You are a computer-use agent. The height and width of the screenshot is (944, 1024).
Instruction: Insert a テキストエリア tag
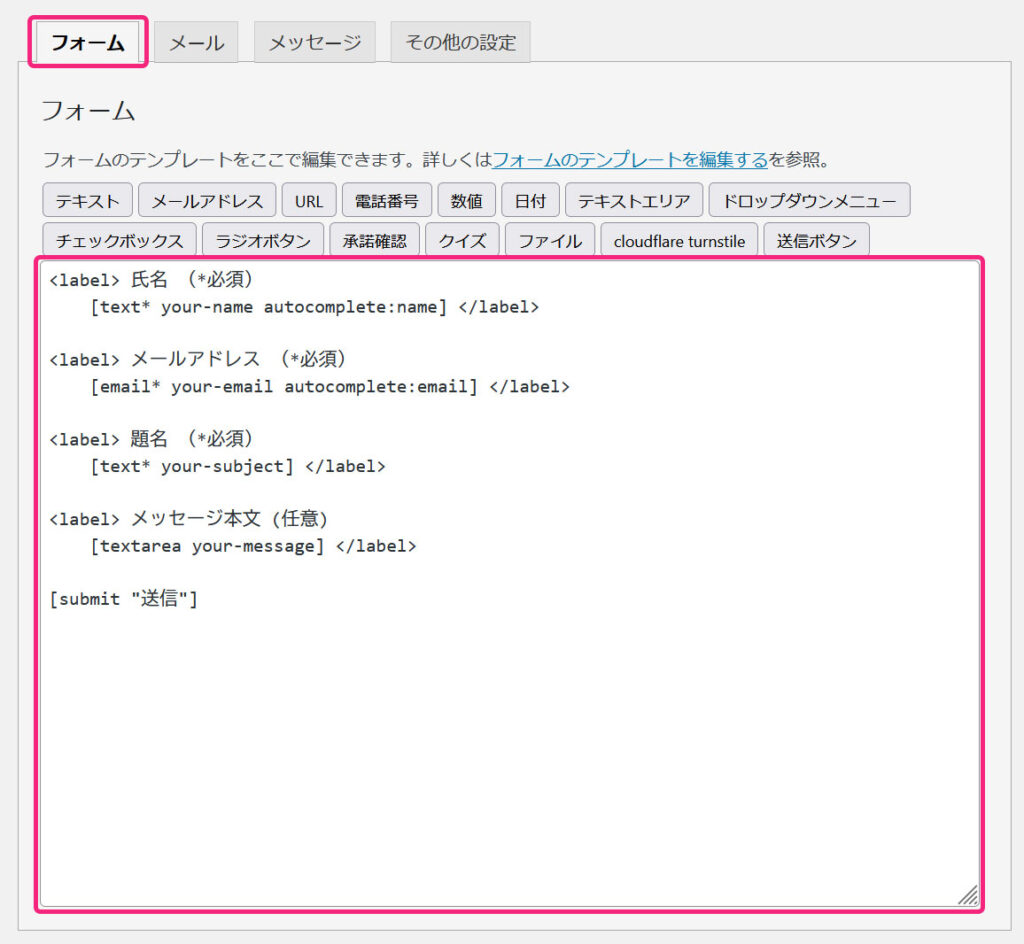pos(634,201)
